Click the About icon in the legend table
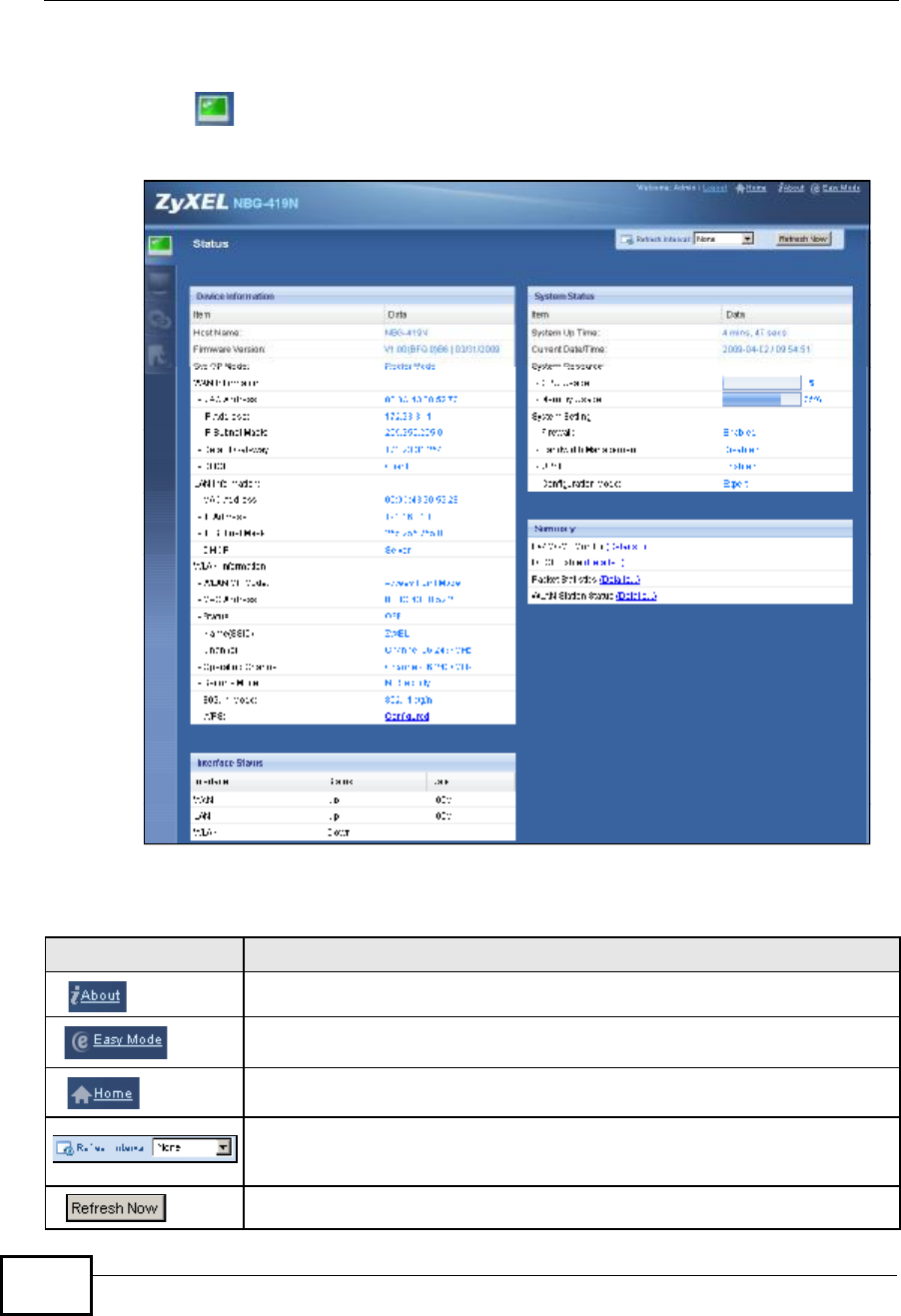Image resolution: width=901 pixels, height=1316 pixels. click(x=97, y=995)
